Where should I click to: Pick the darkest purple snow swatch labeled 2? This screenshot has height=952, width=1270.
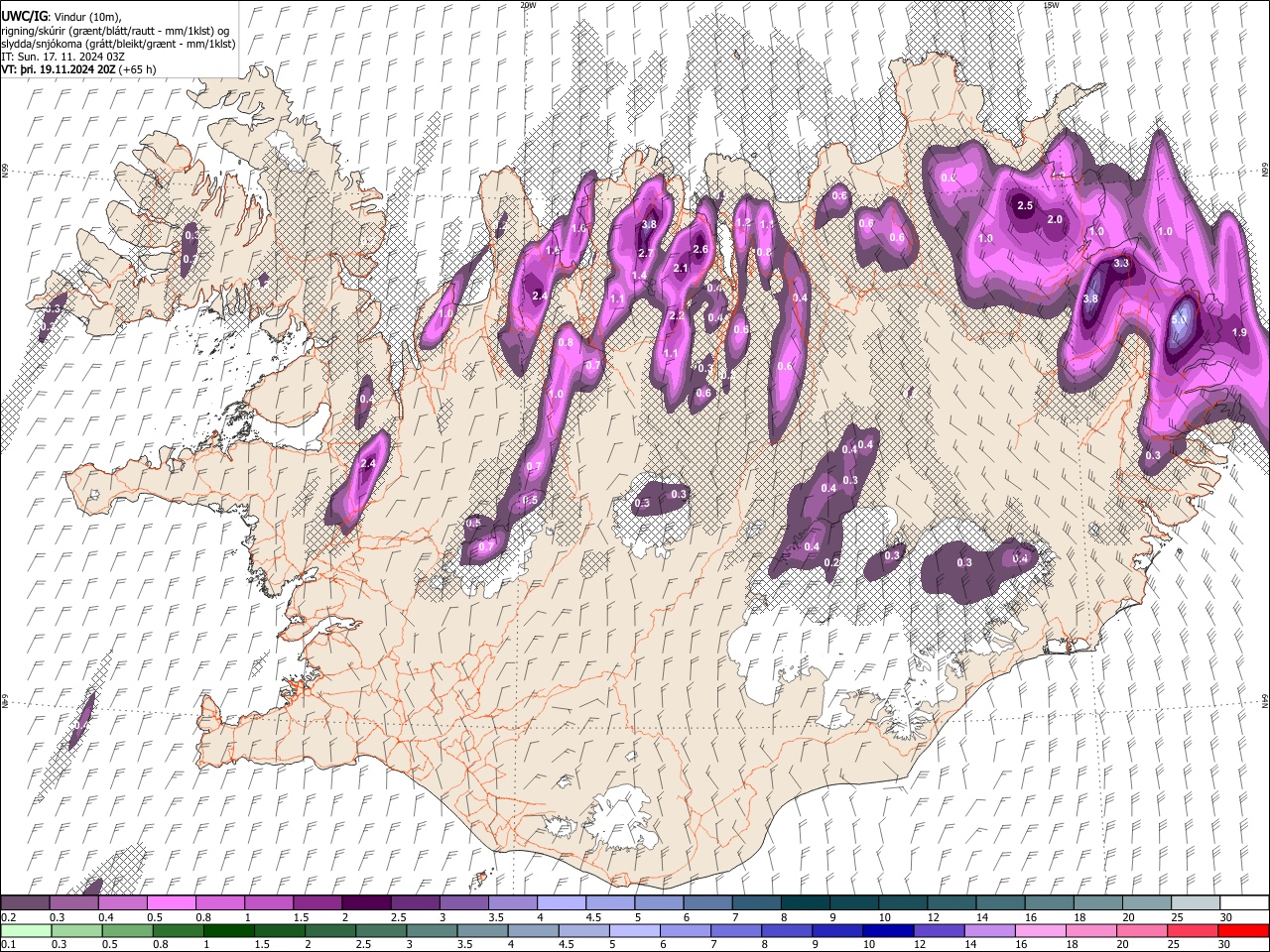pyautogui.click(x=365, y=902)
